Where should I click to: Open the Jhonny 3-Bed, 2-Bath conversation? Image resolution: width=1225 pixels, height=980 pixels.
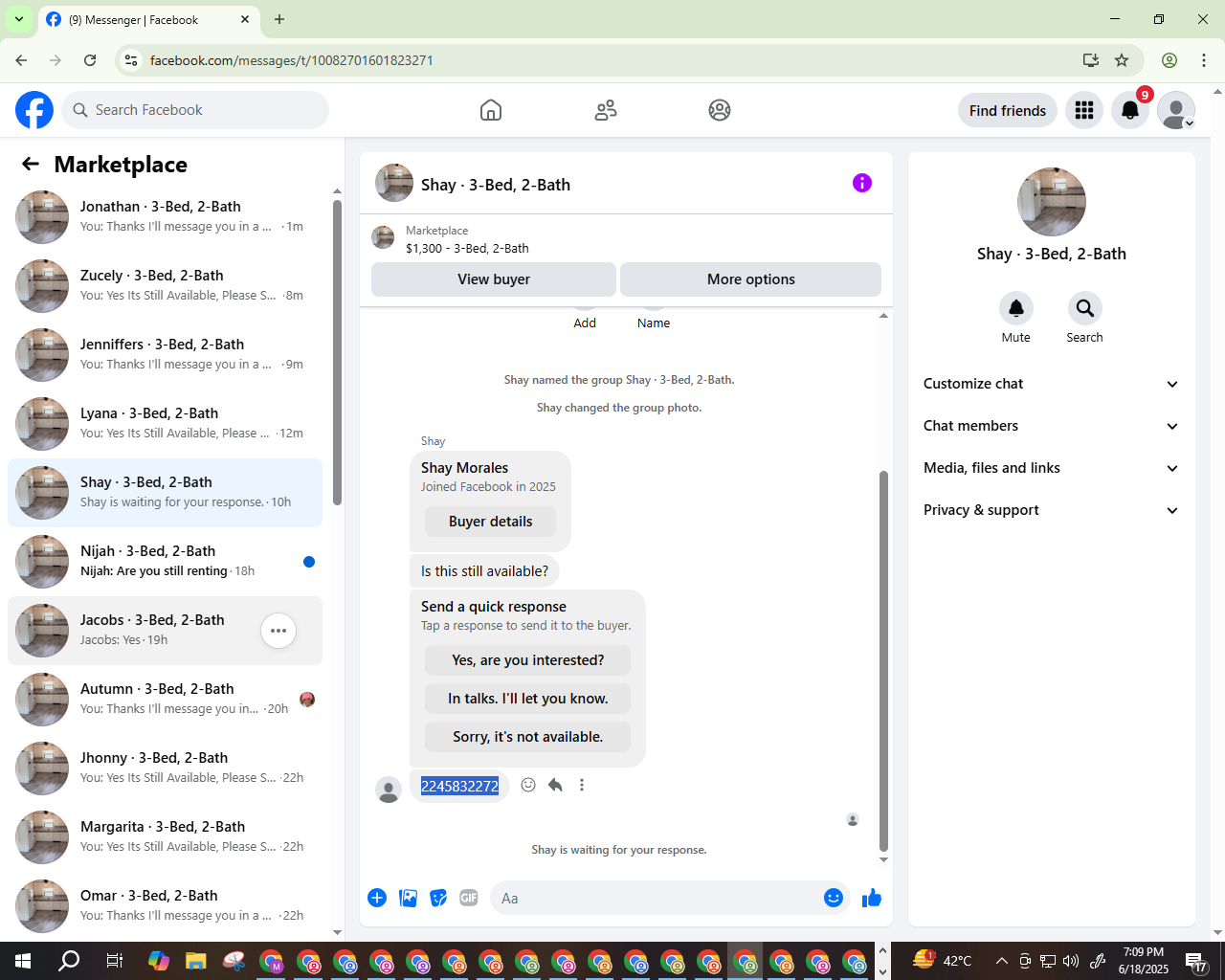coord(165,768)
